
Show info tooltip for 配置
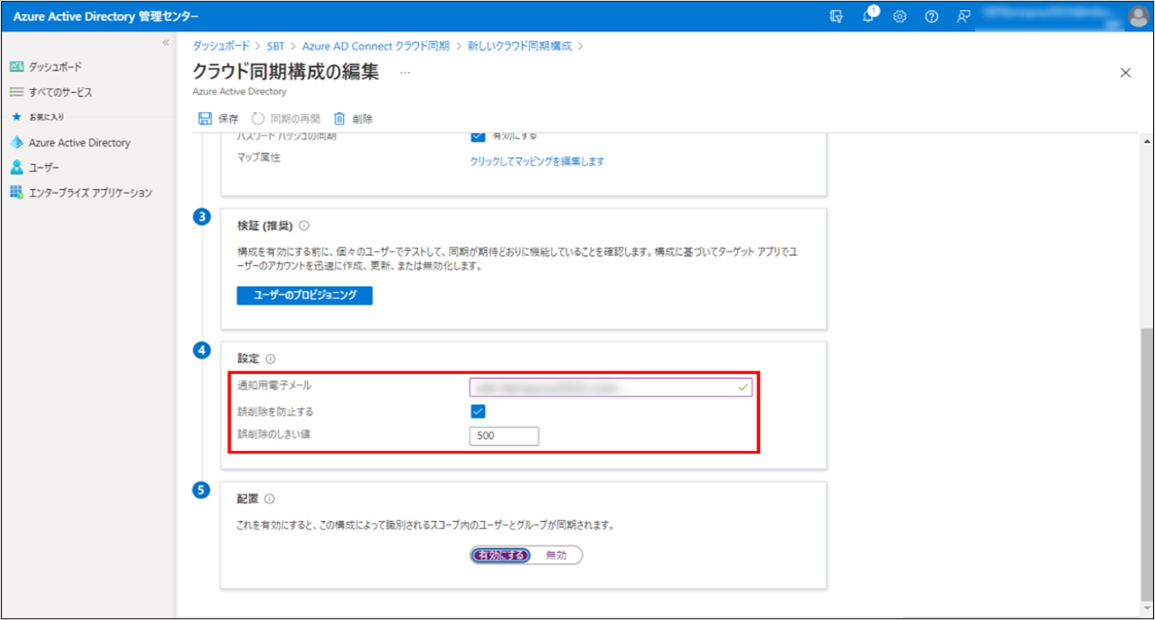point(270,499)
